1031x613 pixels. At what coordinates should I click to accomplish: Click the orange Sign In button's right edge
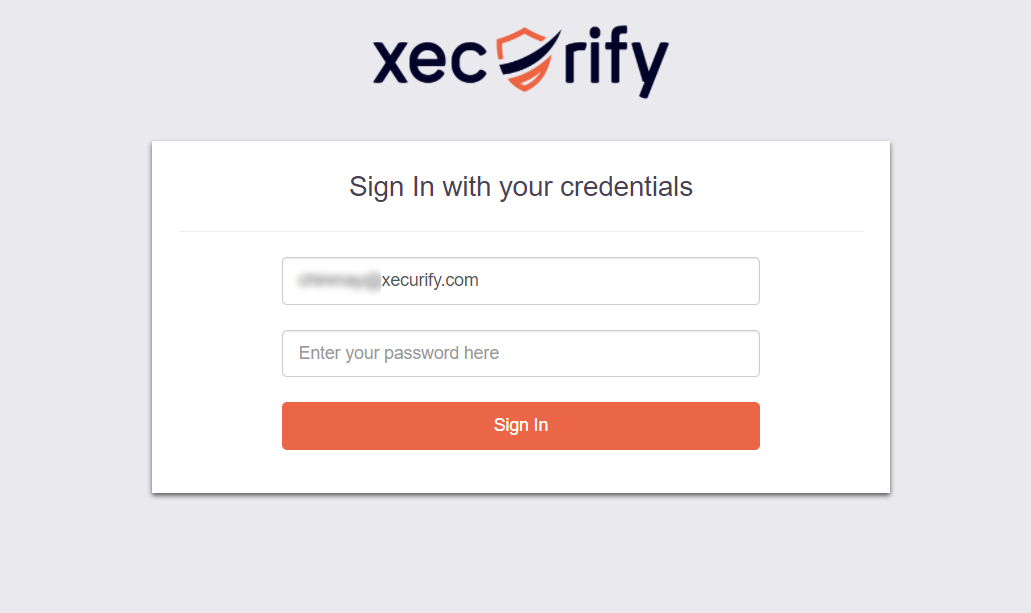coord(755,425)
